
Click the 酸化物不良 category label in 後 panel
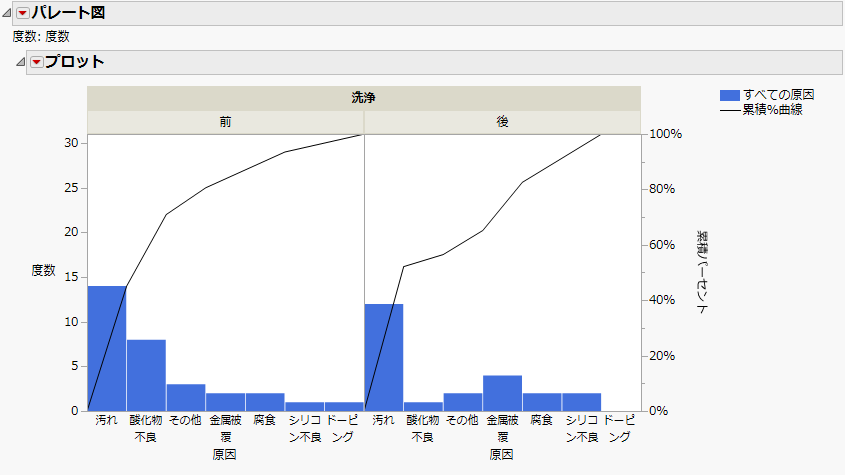click(422, 429)
